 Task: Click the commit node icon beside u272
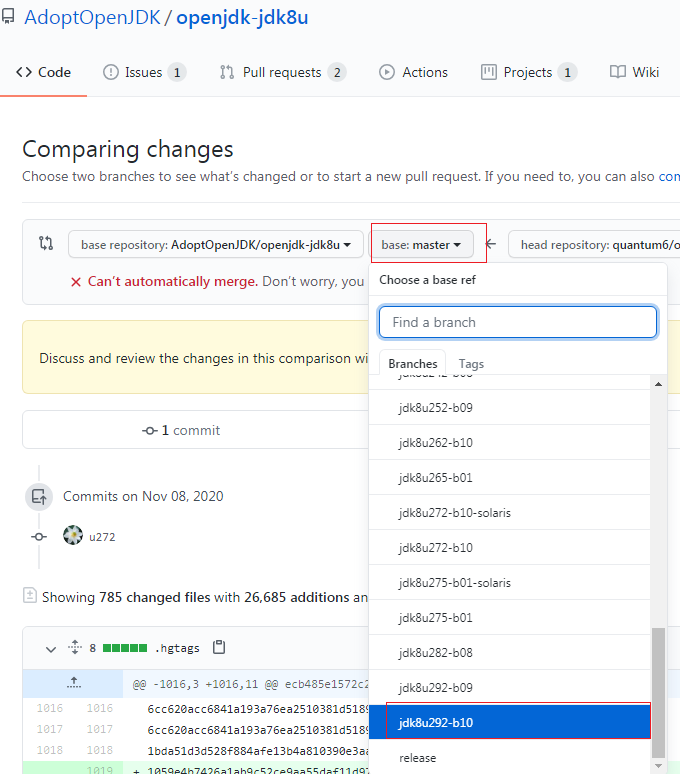click(39, 537)
